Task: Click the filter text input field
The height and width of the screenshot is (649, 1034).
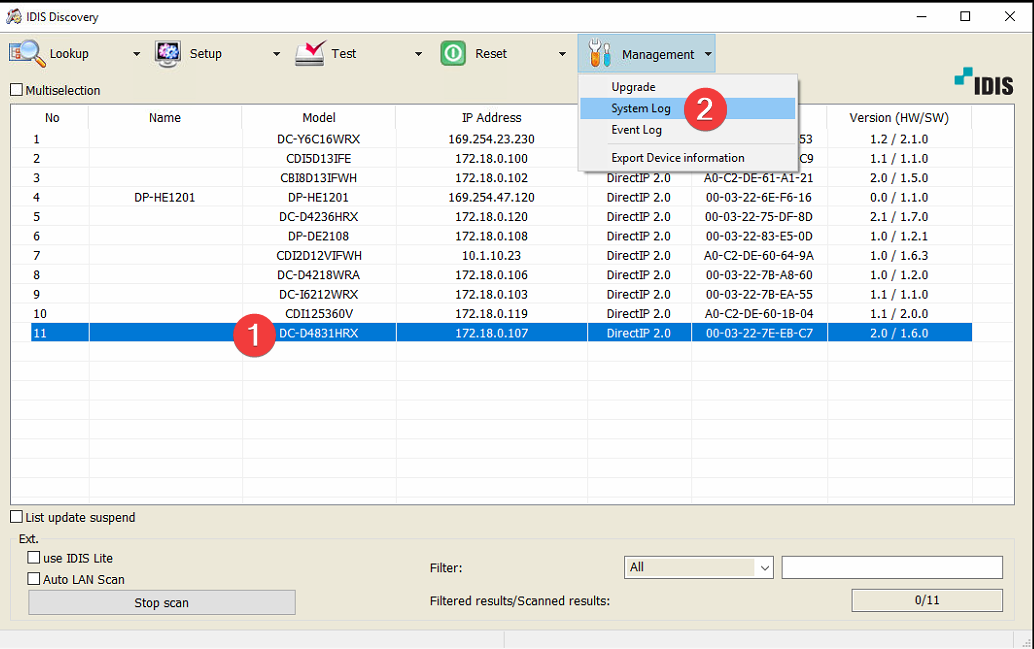Action: point(892,567)
